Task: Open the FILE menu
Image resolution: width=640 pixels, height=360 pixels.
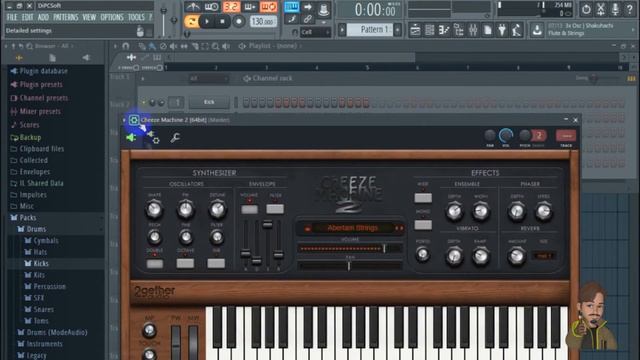Action: click(12, 17)
